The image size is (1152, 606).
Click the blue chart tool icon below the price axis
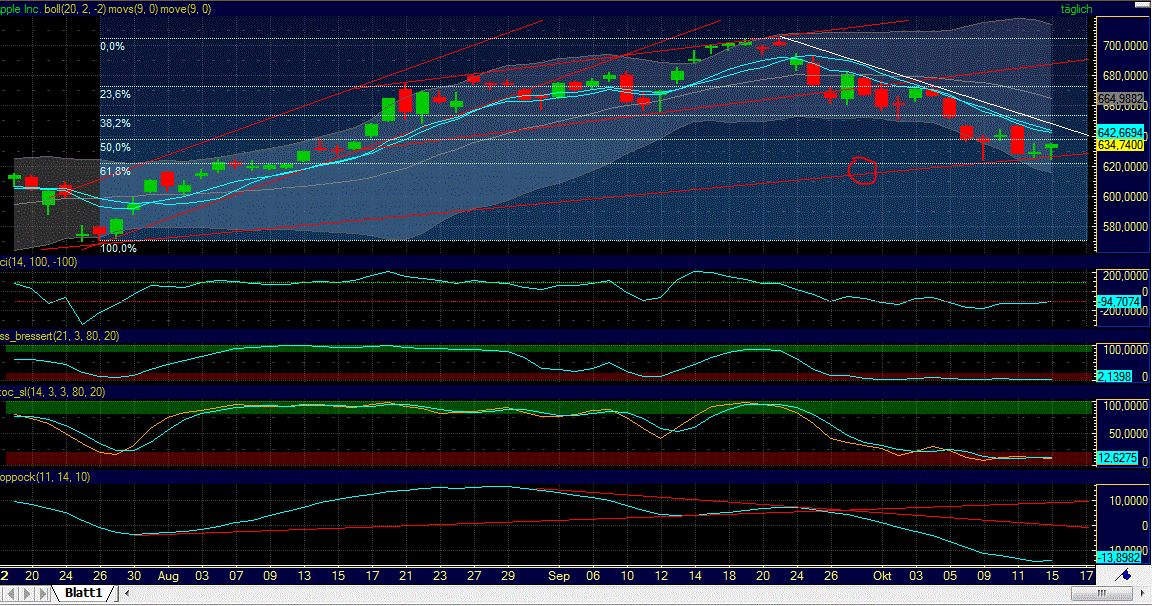click(1122, 576)
